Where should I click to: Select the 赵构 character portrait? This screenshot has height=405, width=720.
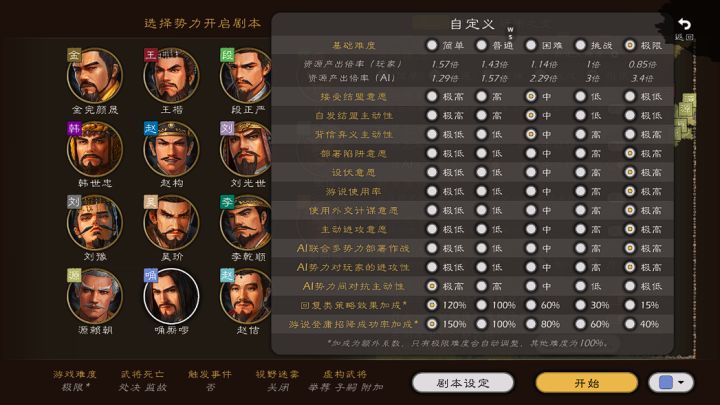171,149
